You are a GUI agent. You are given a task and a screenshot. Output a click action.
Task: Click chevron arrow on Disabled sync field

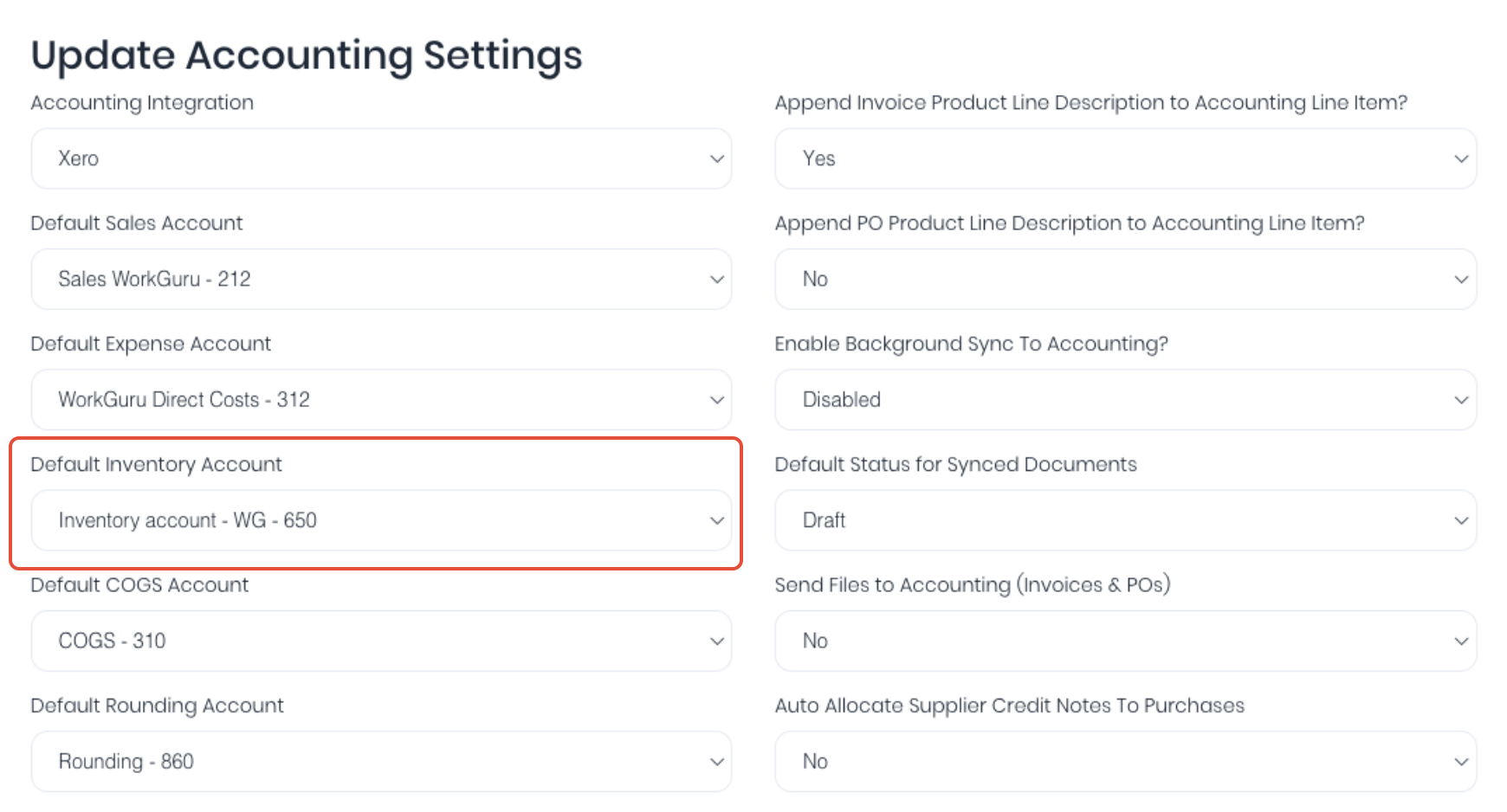(x=1461, y=400)
